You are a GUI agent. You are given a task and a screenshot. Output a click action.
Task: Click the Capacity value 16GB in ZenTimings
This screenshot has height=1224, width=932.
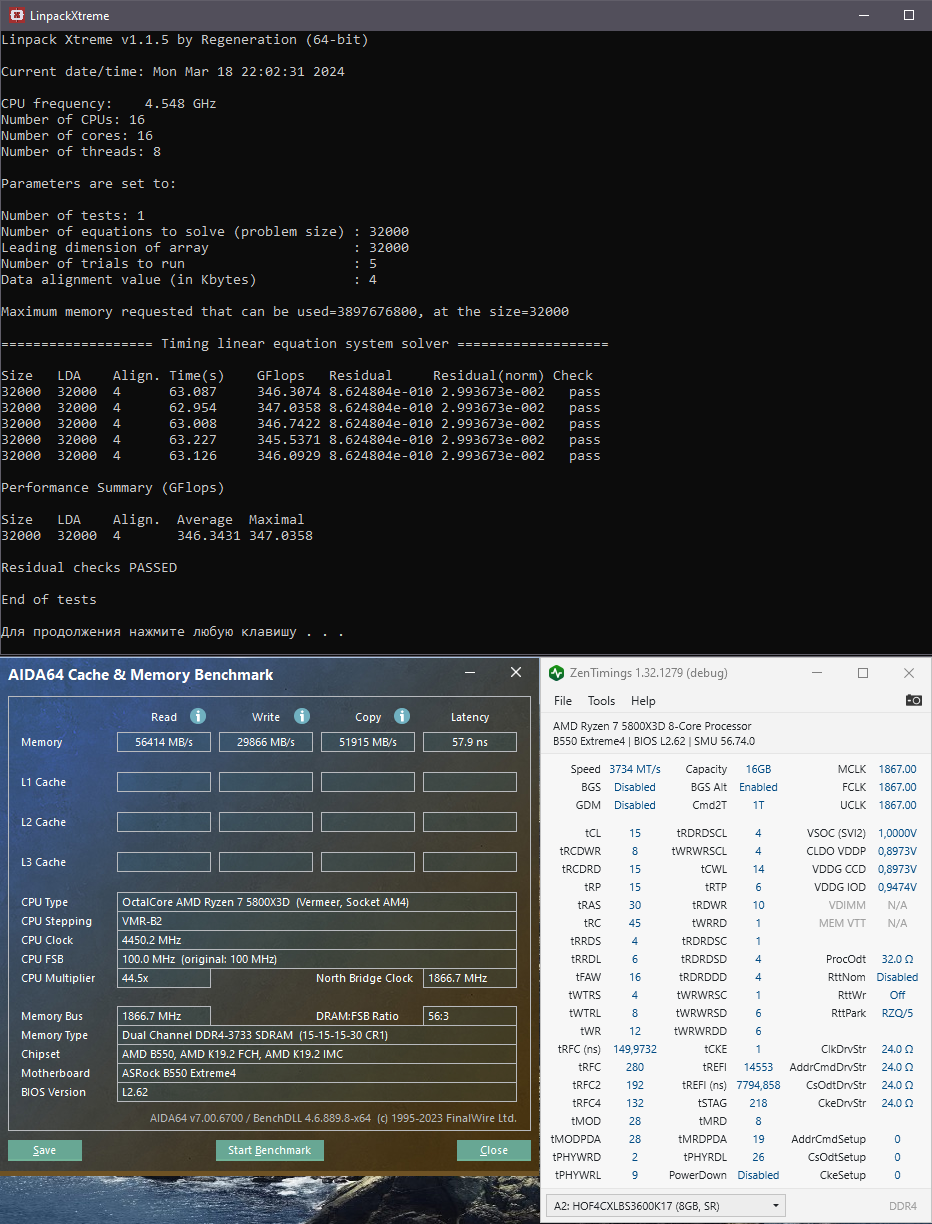[756, 769]
